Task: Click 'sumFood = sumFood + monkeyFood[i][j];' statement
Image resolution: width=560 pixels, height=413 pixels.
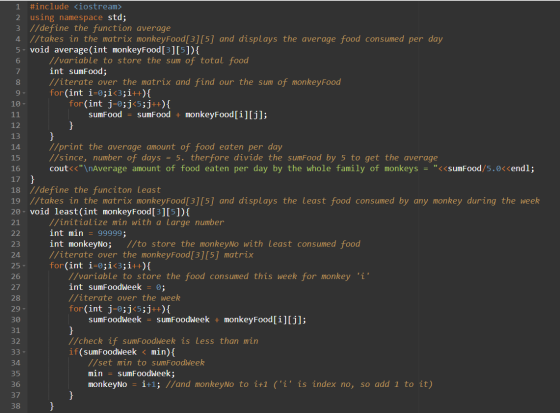Action: click(x=178, y=115)
